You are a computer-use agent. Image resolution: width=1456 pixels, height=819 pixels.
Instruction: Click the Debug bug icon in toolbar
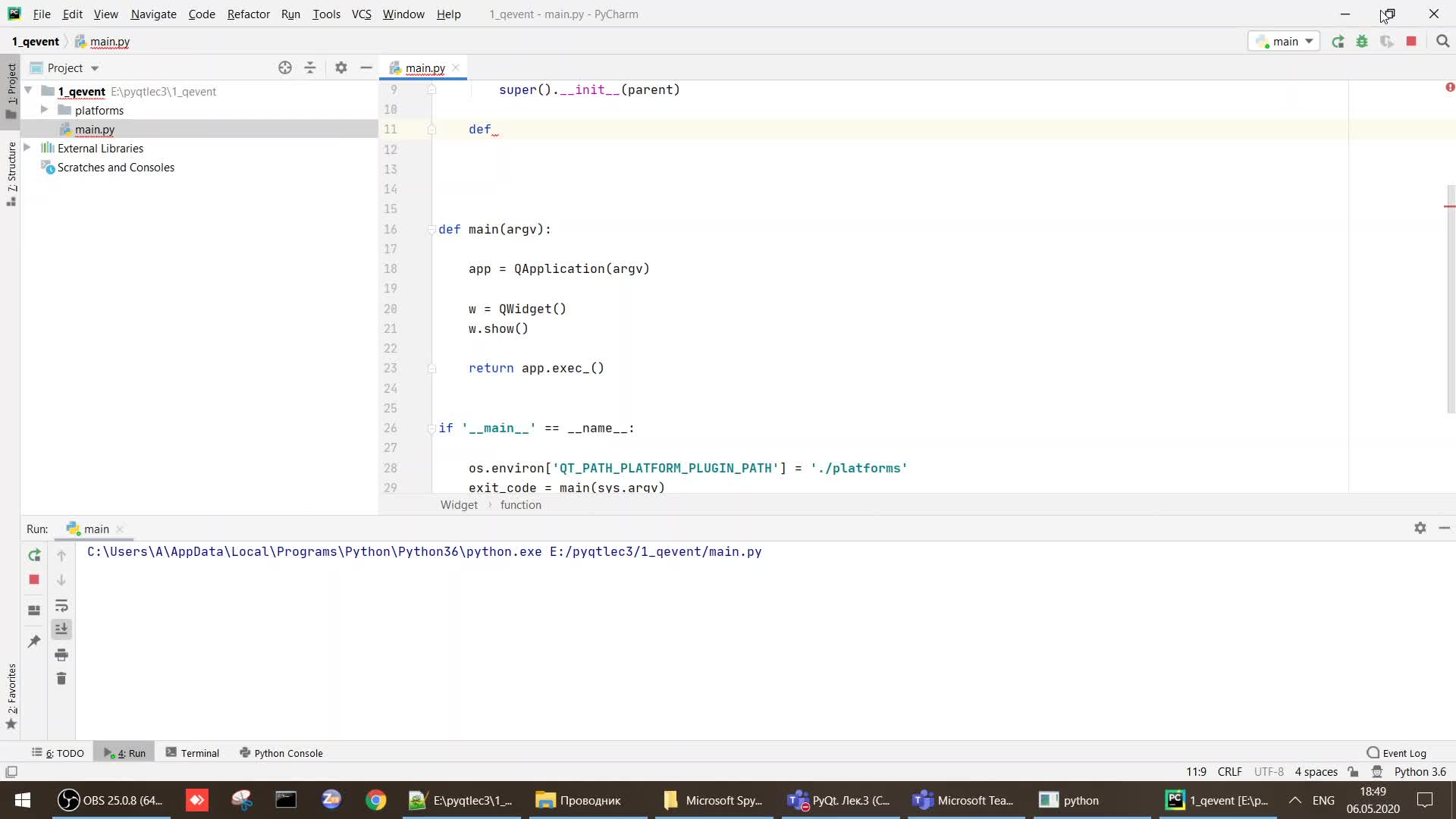coord(1362,42)
